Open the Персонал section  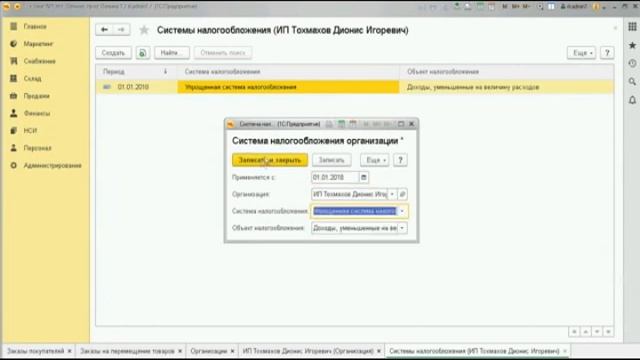coord(37,148)
